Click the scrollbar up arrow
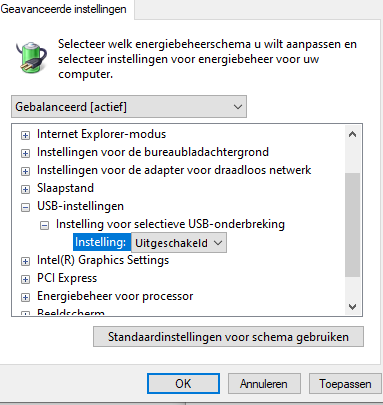 coord(352,135)
